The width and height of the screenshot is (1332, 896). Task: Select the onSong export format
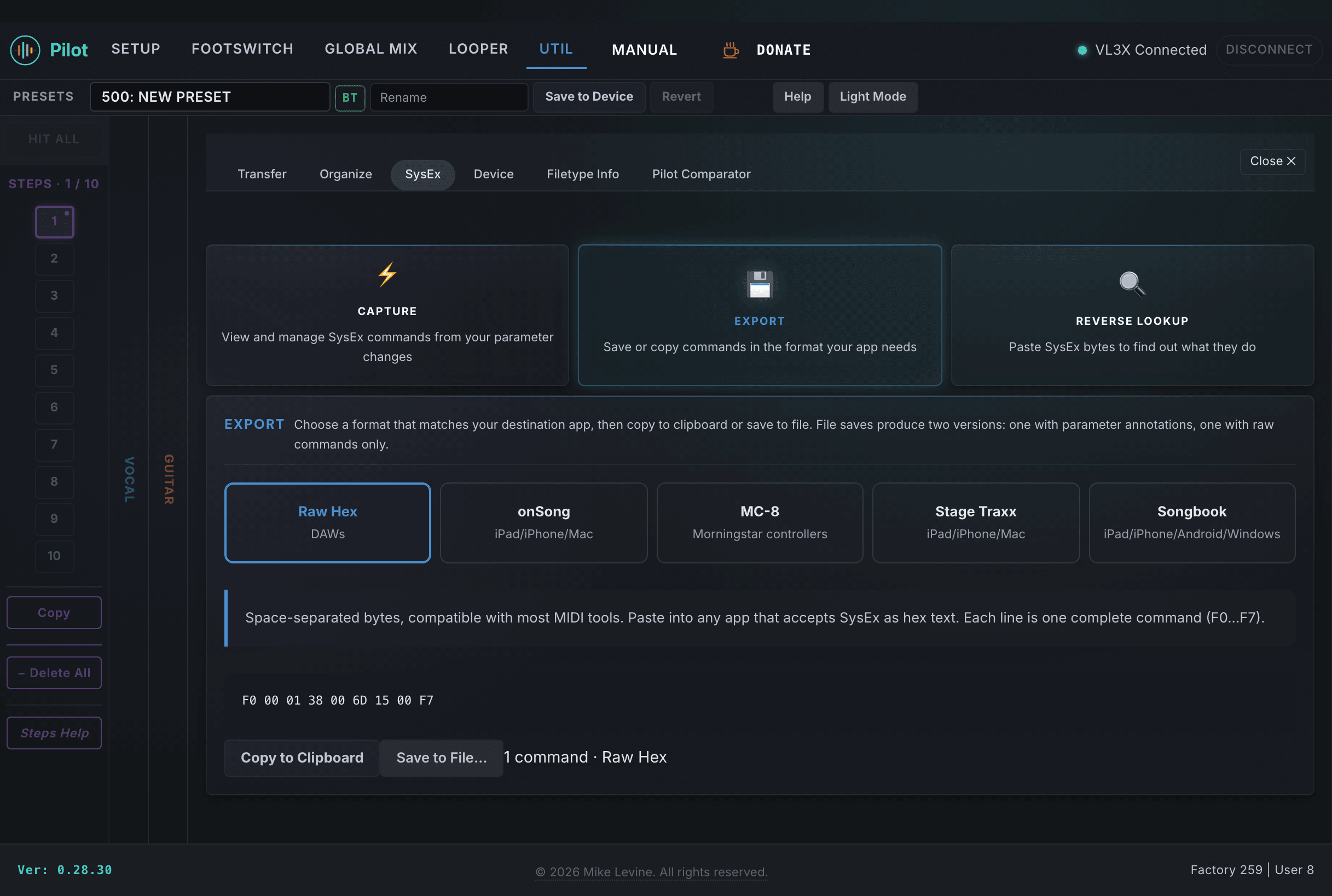click(x=543, y=522)
